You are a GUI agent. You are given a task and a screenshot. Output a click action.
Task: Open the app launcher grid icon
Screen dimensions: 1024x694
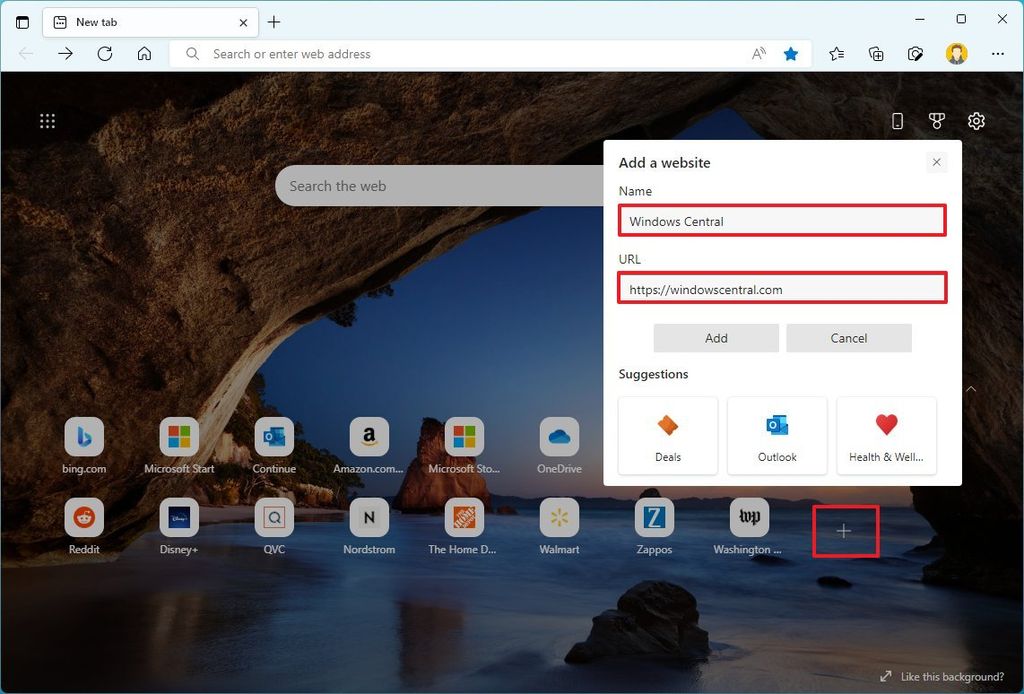click(x=47, y=120)
